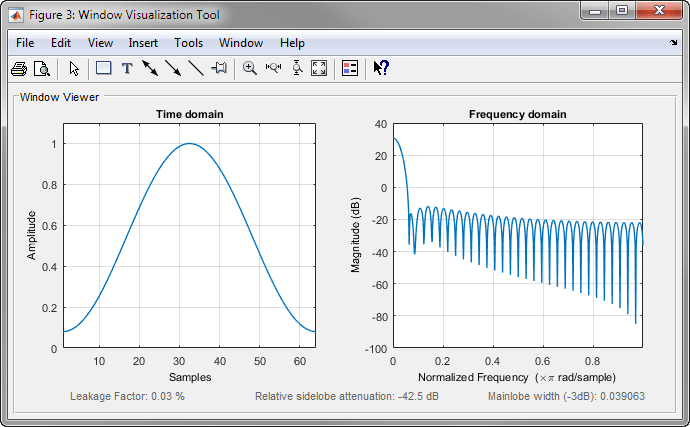690x427 pixels.
Task: Enable the Zoom In magnifier tool
Action: (x=250, y=68)
